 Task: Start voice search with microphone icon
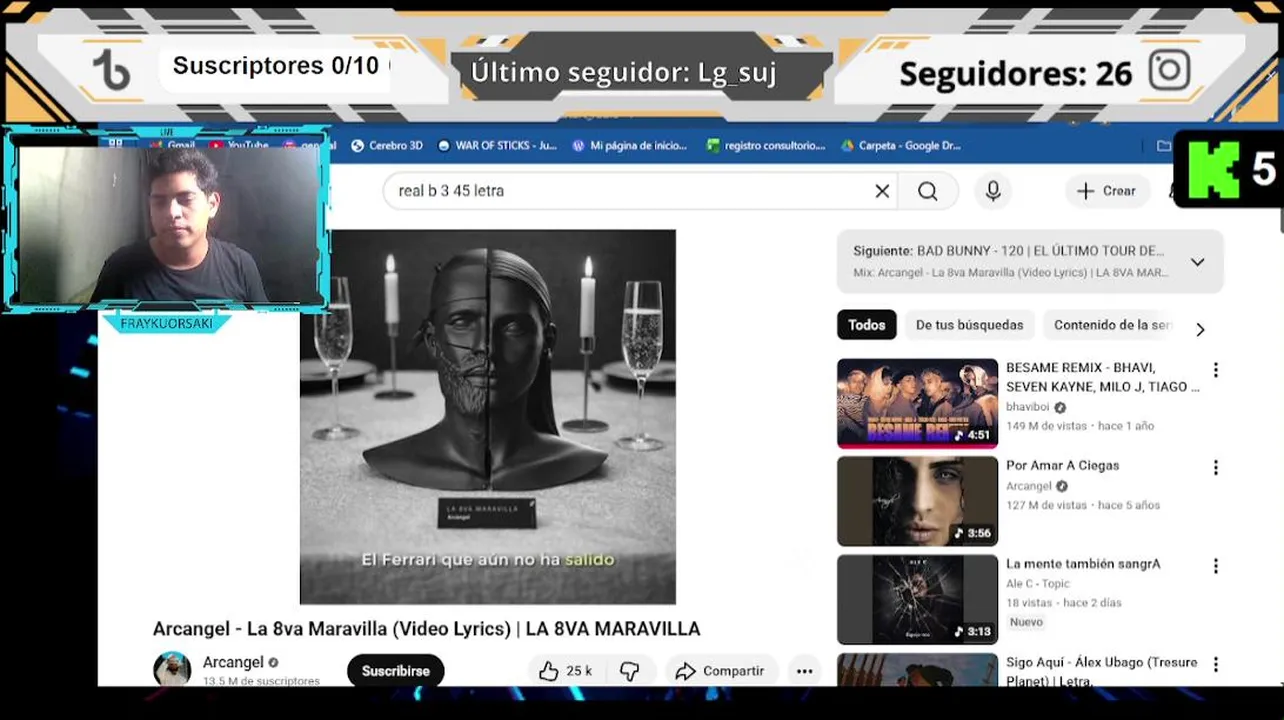tap(993, 191)
